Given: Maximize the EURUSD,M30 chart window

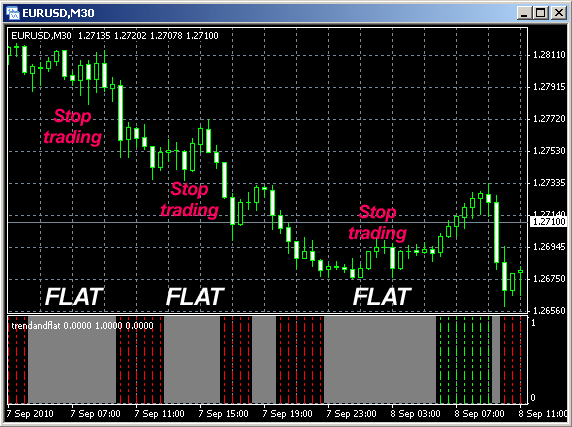Looking at the screenshot, I should (x=540, y=13).
